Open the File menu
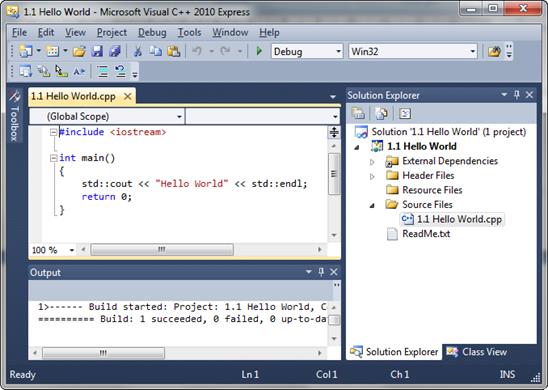 click(20, 32)
